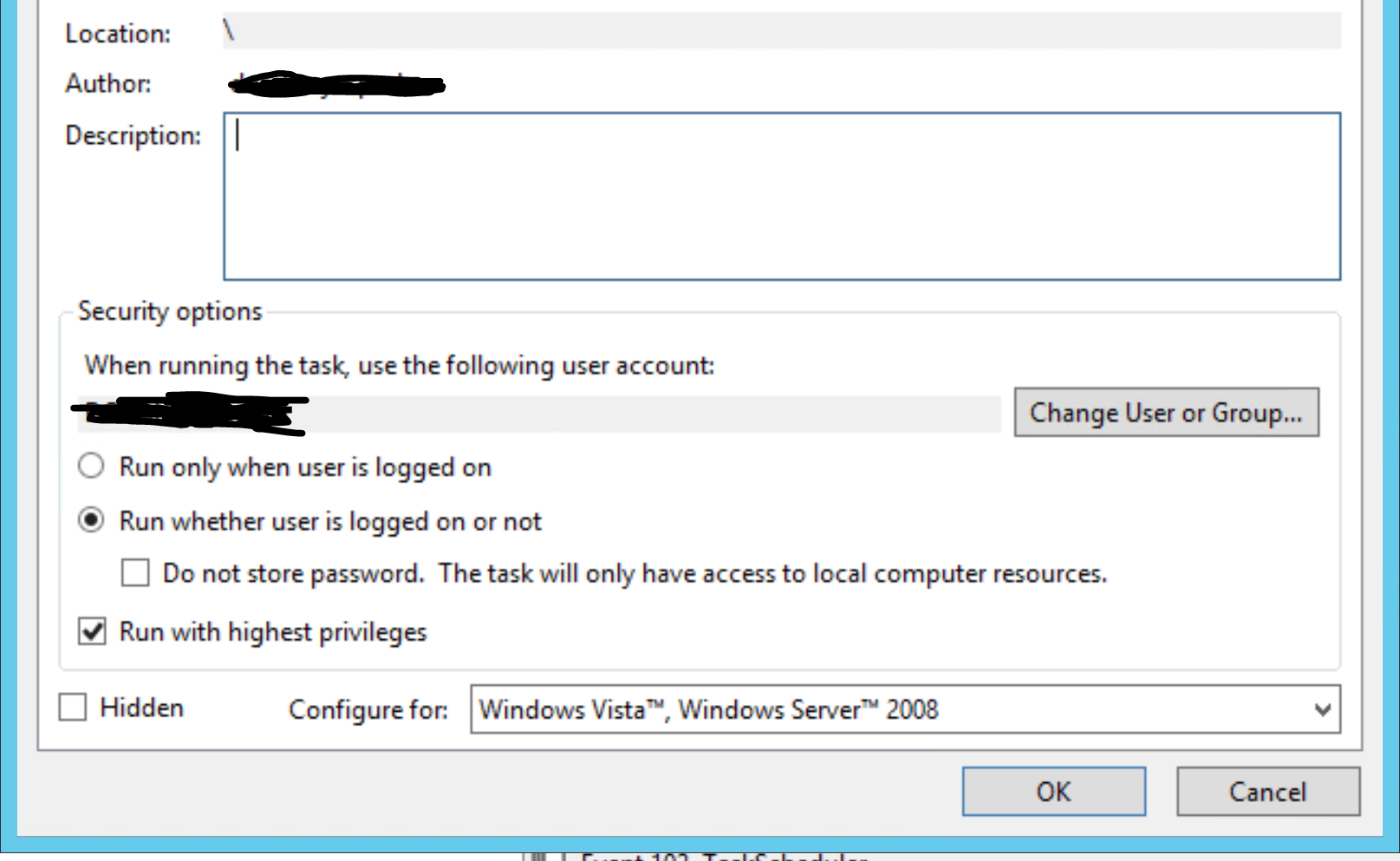1400x861 pixels.
Task: Tick the Hidden checkbox
Action: 73,708
